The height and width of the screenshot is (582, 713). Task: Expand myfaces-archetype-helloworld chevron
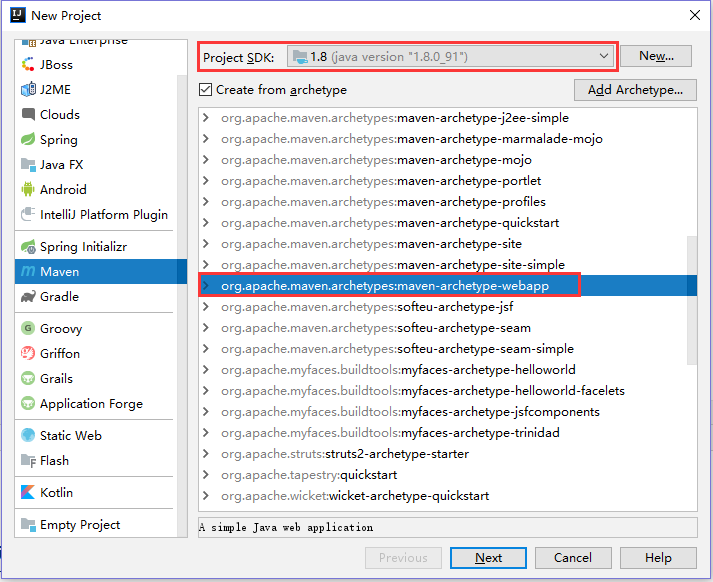coord(206,370)
